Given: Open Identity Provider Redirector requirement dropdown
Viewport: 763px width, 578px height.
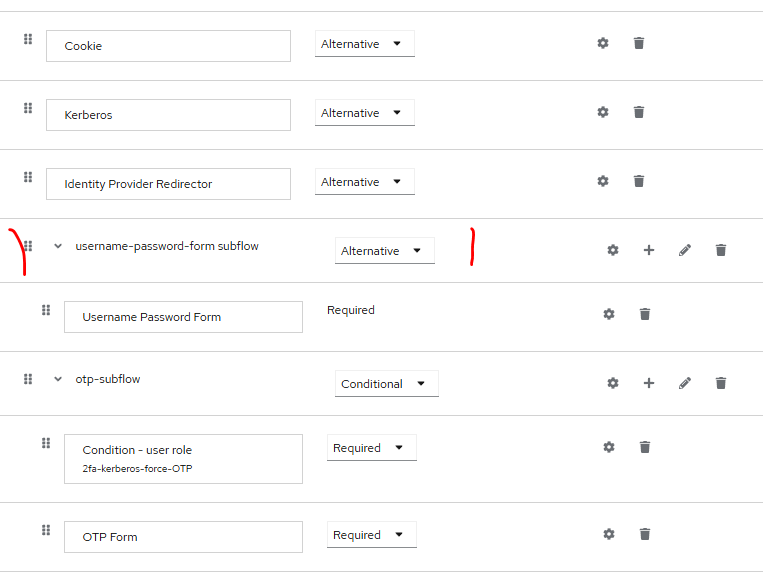Looking at the screenshot, I should point(364,182).
